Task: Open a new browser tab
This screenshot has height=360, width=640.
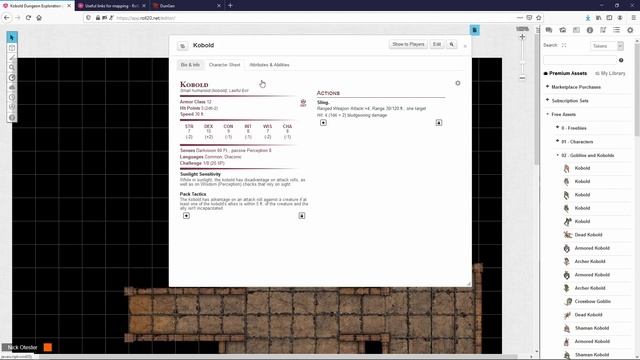Action: coord(230,6)
